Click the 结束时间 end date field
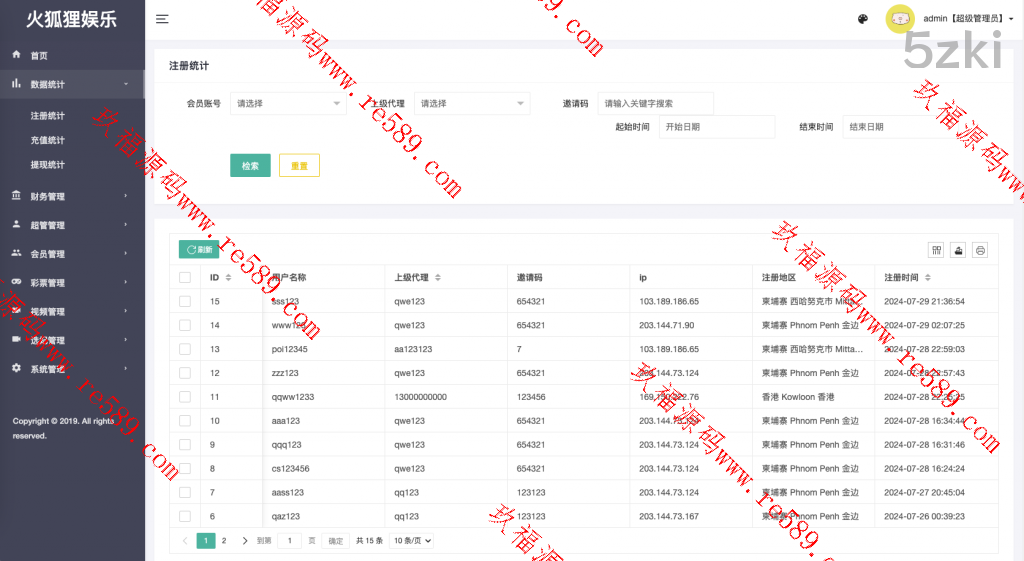 [901, 127]
